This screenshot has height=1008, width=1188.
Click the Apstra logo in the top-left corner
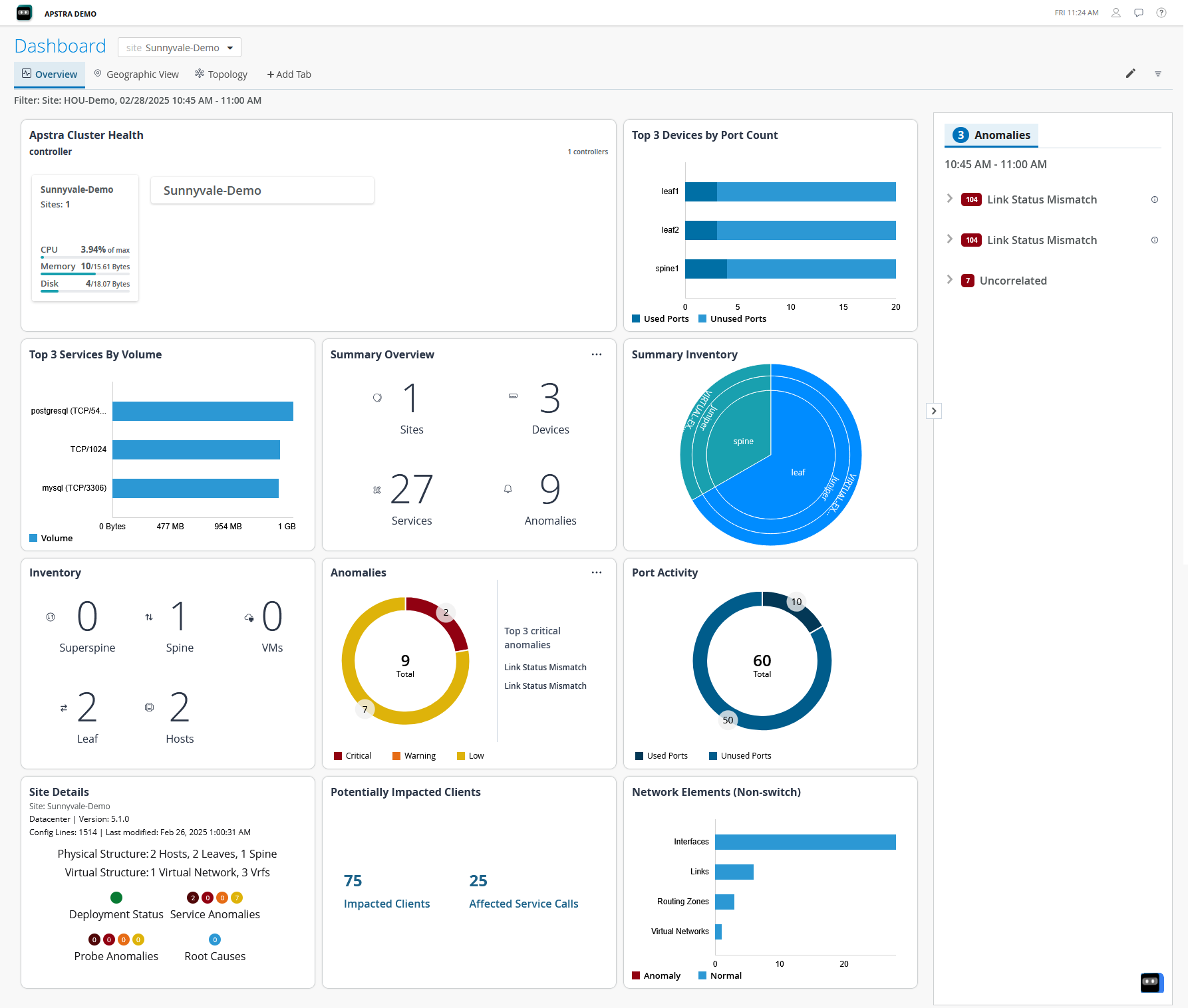click(24, 13)
